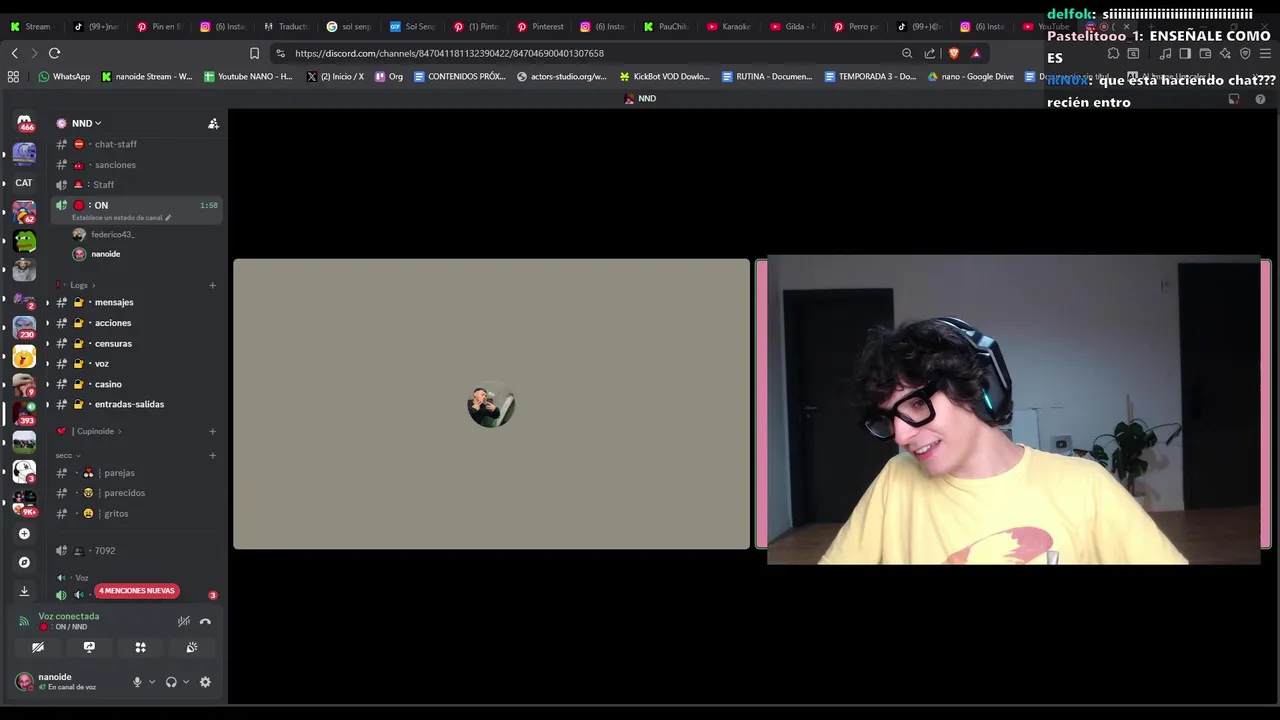Open NND server dropdown menu
This screenshot has height=720, width=1280.
[x=86, y=124]
